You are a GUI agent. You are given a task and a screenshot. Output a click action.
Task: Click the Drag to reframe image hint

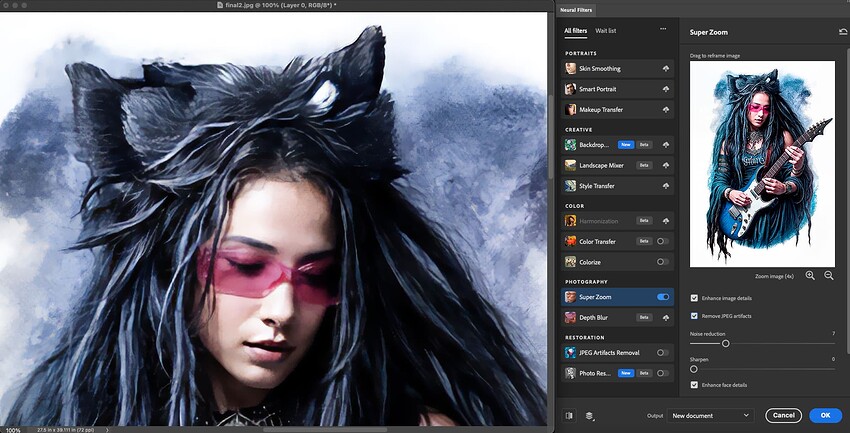tap(714, 56)
